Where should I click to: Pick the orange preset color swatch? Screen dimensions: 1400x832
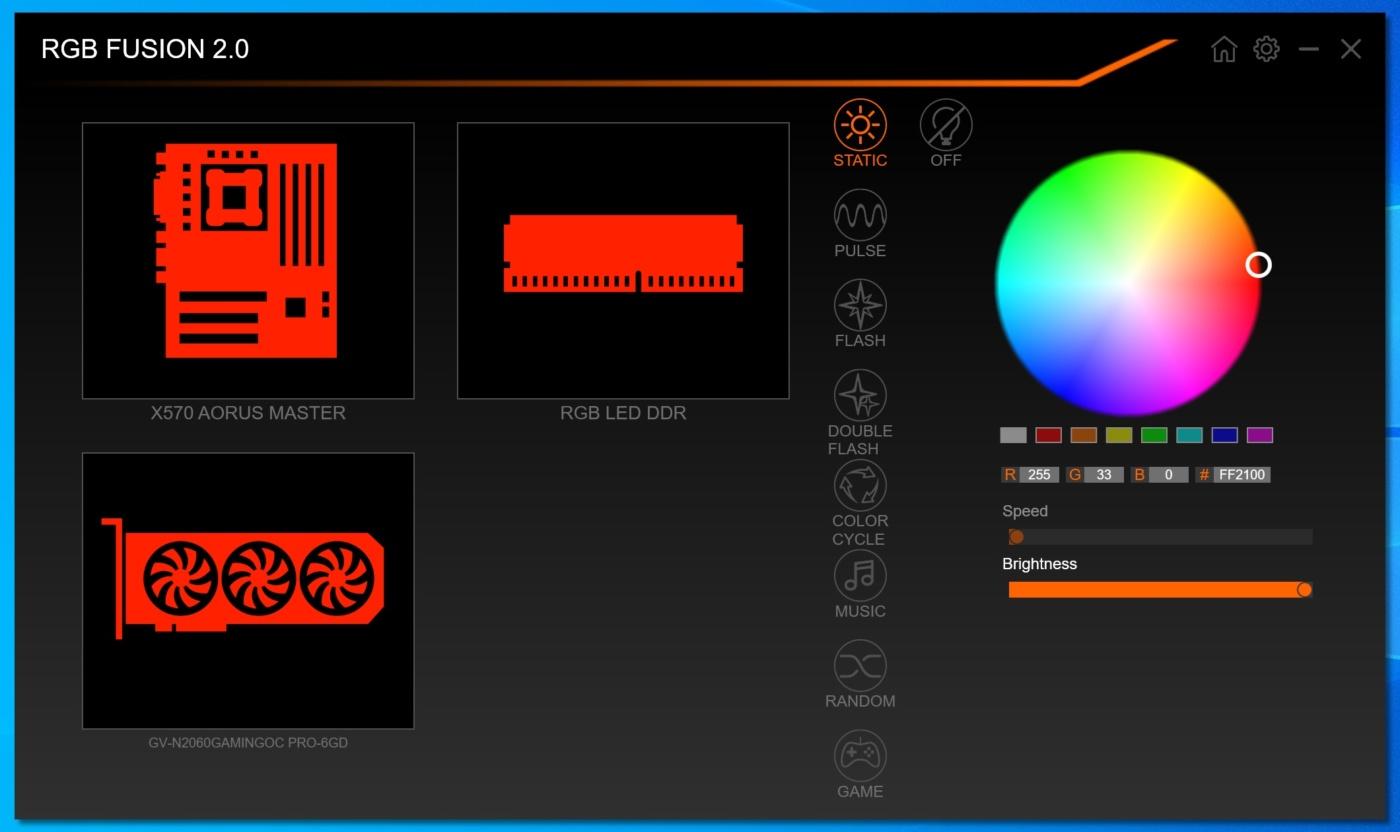click(1084, 435)
